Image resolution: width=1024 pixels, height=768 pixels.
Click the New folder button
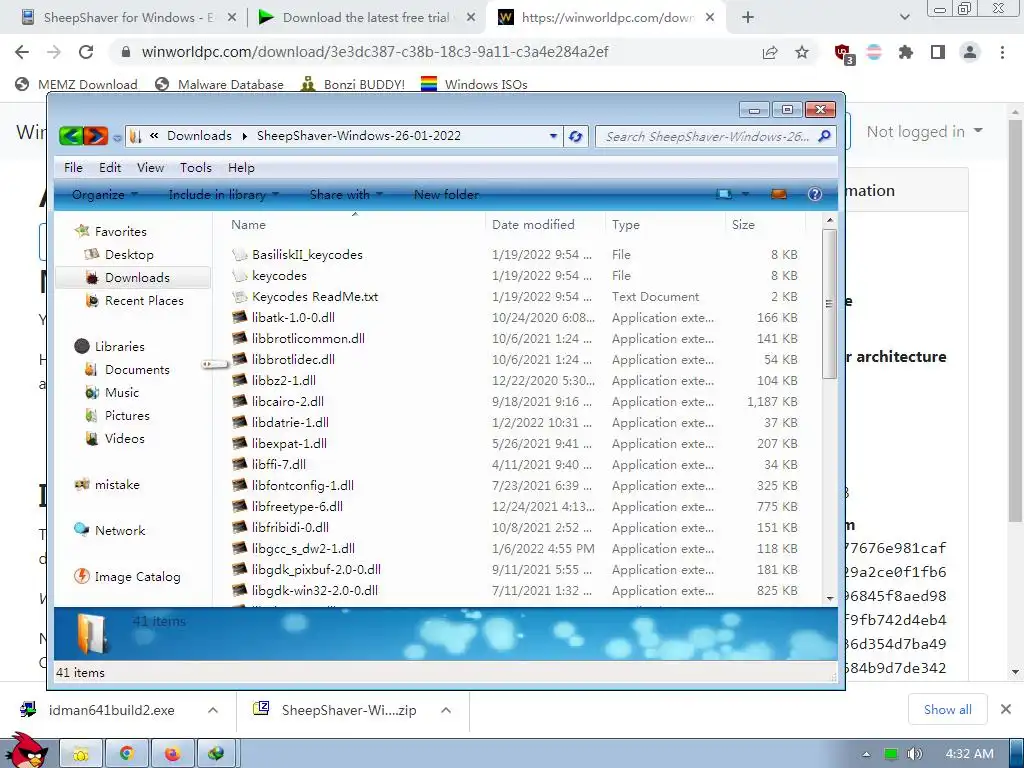point(446,194)
